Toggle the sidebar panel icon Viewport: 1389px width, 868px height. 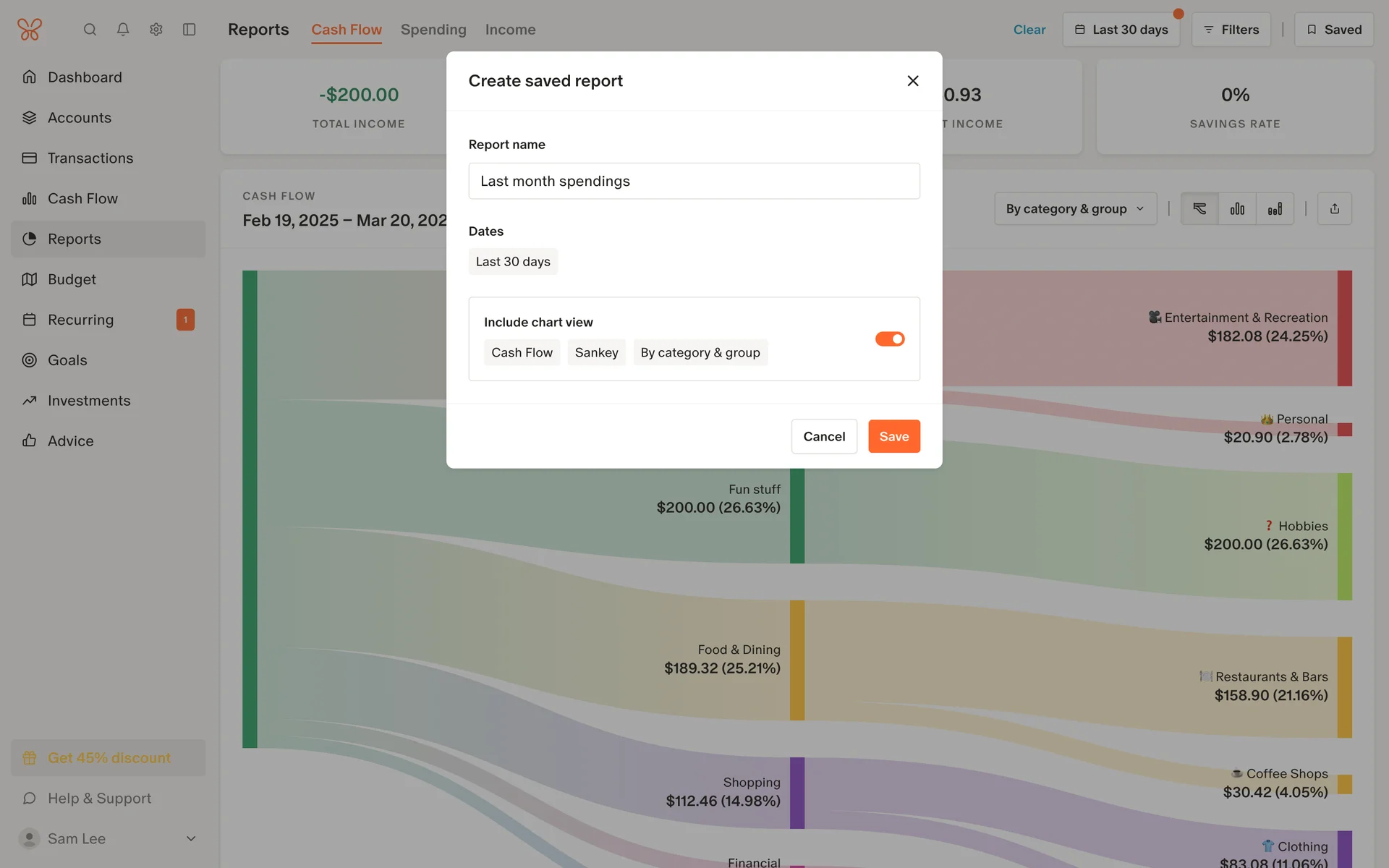click(x=190, y=30)
